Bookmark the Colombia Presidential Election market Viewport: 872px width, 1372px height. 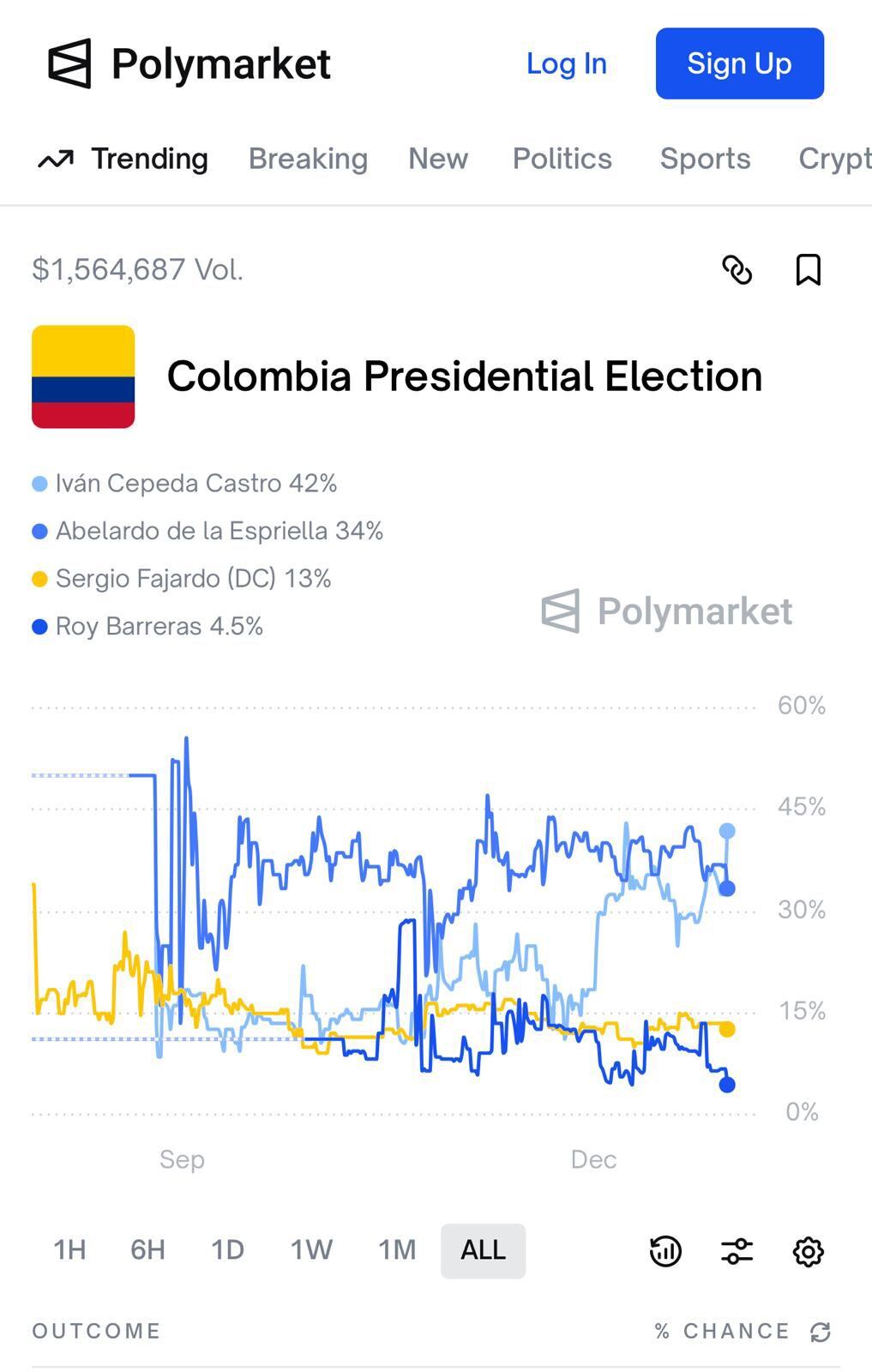coord(807,270)
